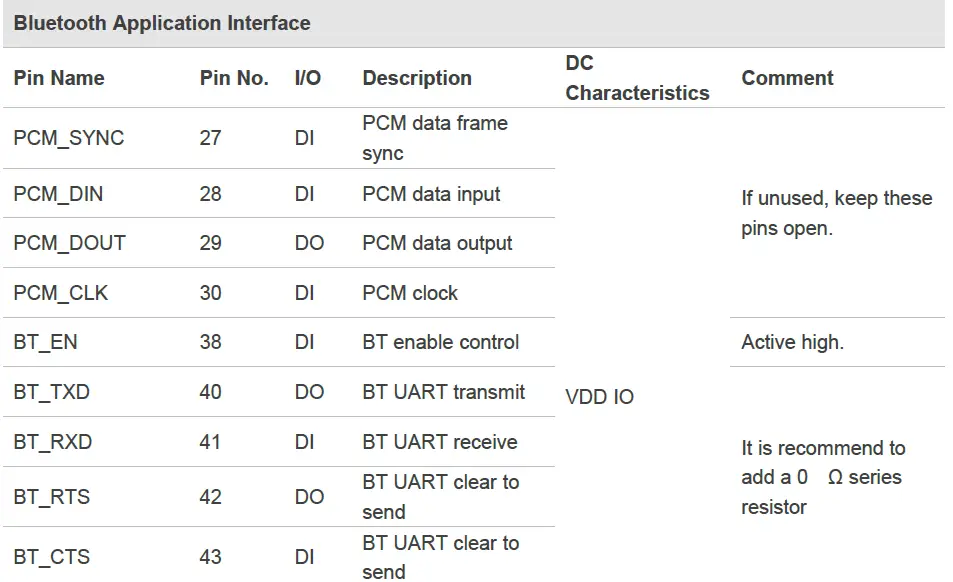Select the BT_CTS pin name cell
This screenshot has height=582, width=953.
pyautogui.click(x=51, y=557)
